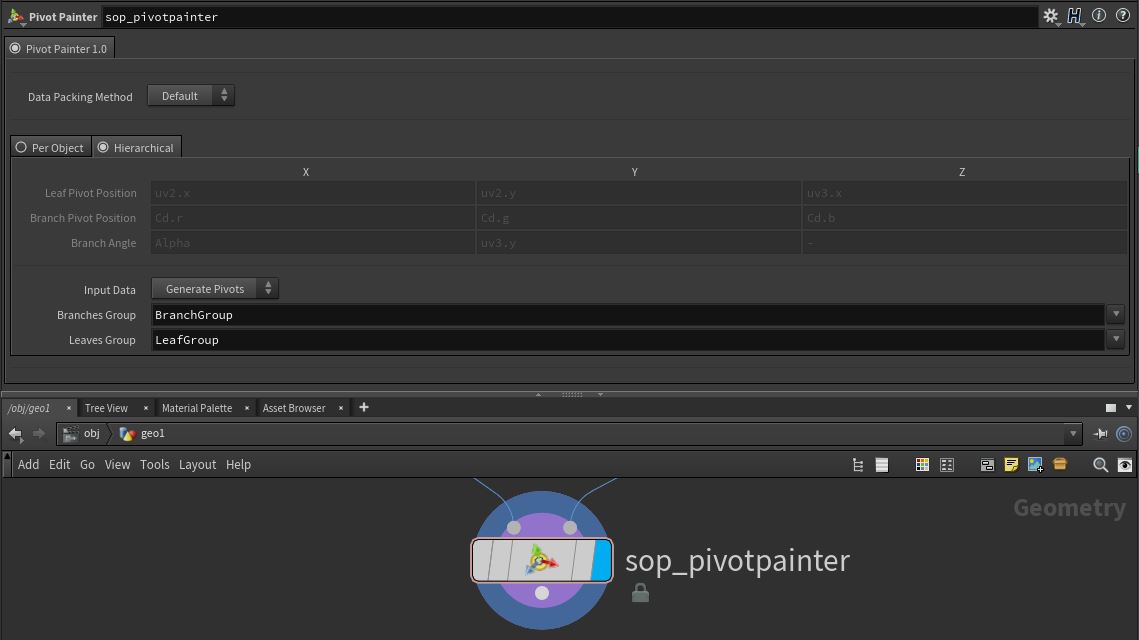Select the Hierarchical radio tab
This screenshot has height=640, width=1139.
pos(136,148)
